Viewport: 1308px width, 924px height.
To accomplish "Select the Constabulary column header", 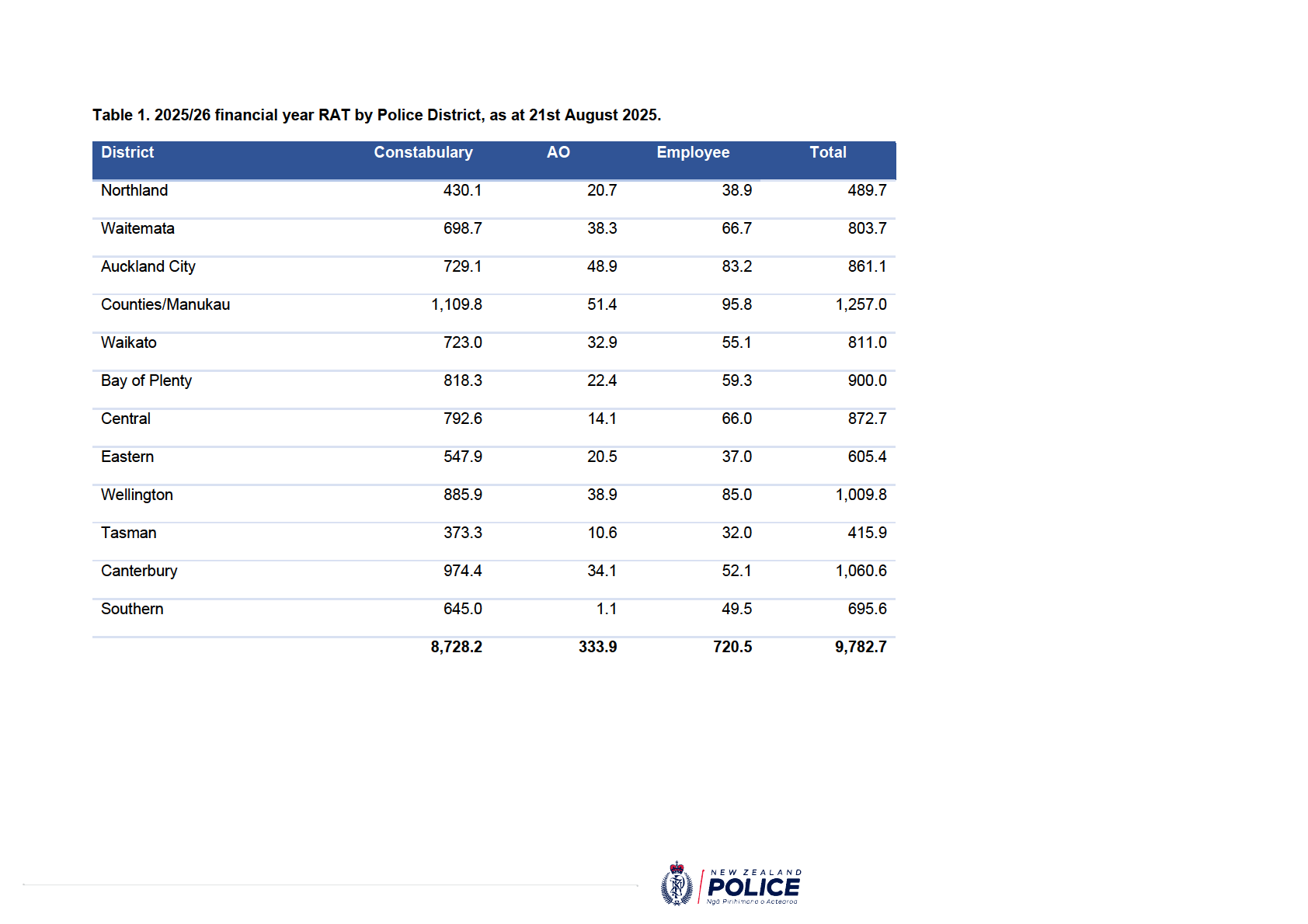I will [x=423, y=152].
